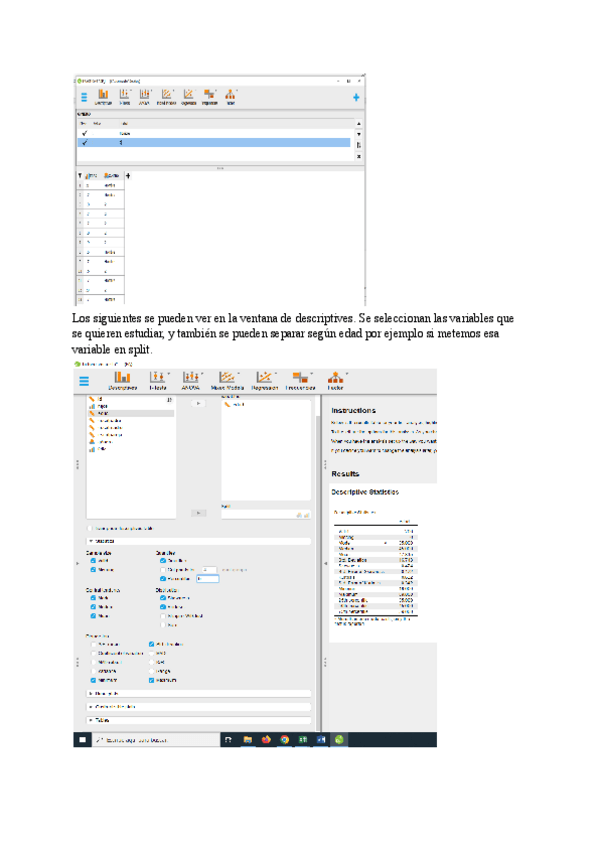Expand the Basic plots section
This screenshot has height=848, width=600.
tap(199, 693)
